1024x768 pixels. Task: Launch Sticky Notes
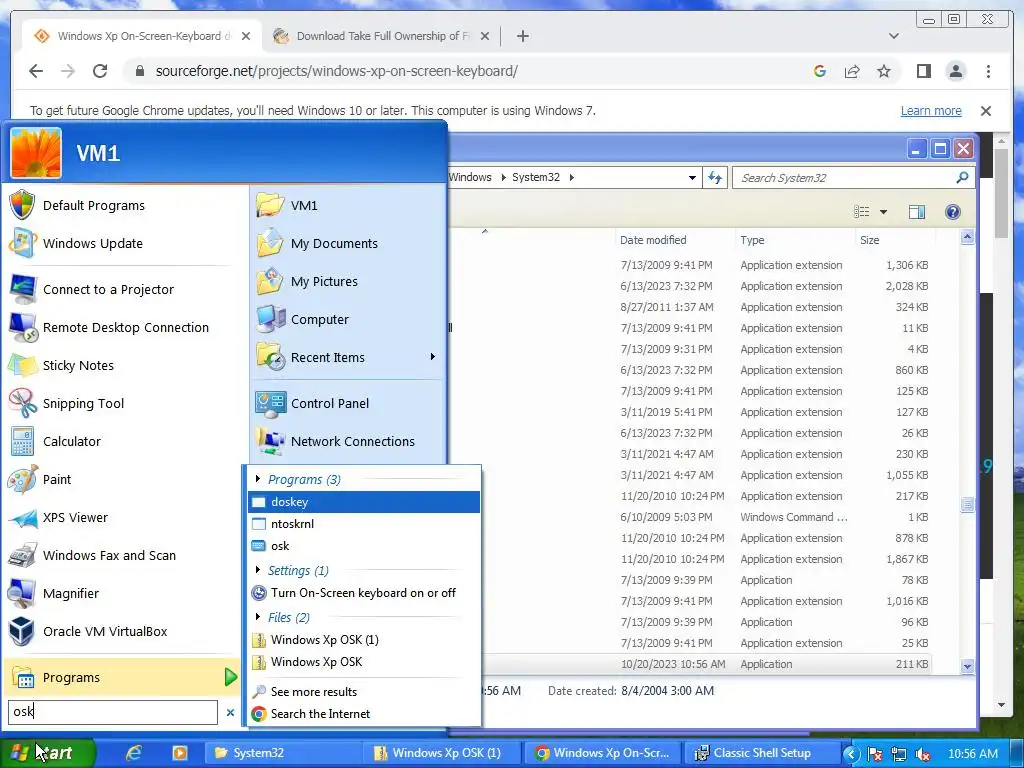(x=78, y=365)
